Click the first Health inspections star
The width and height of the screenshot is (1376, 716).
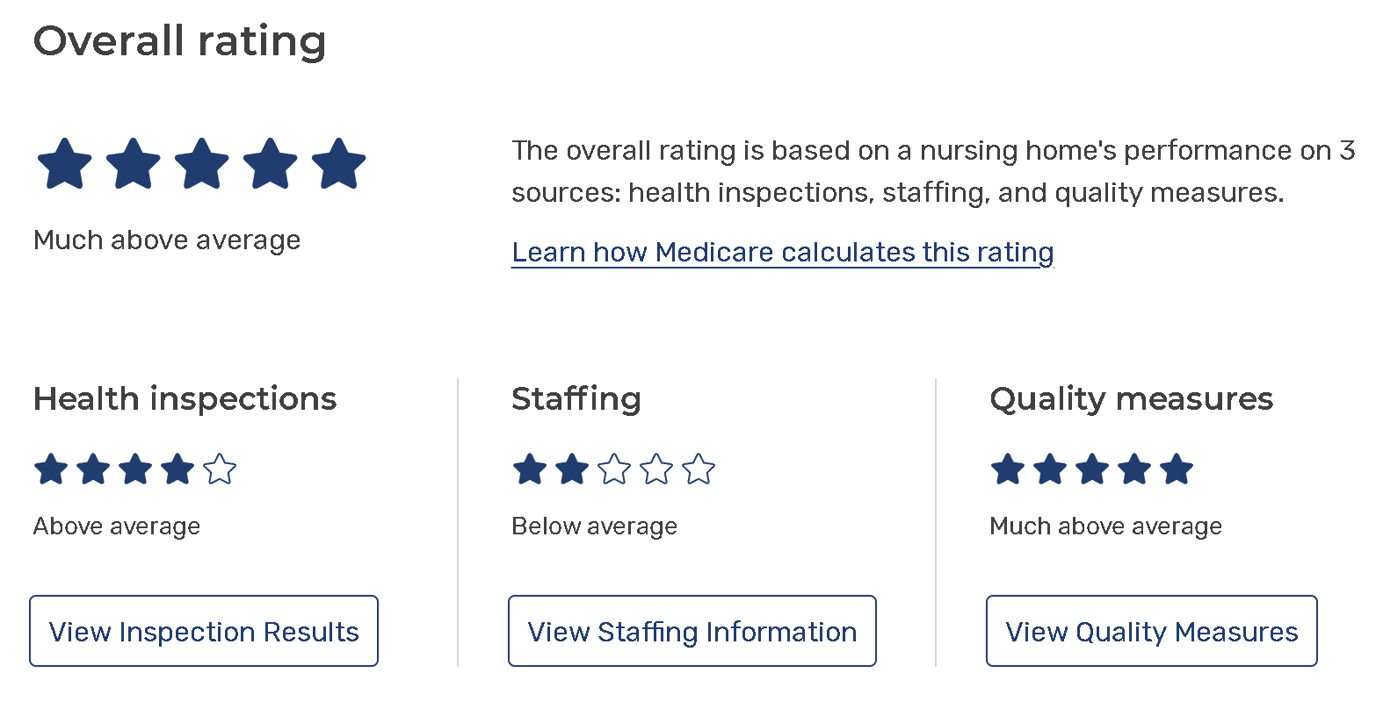[51, 469]
